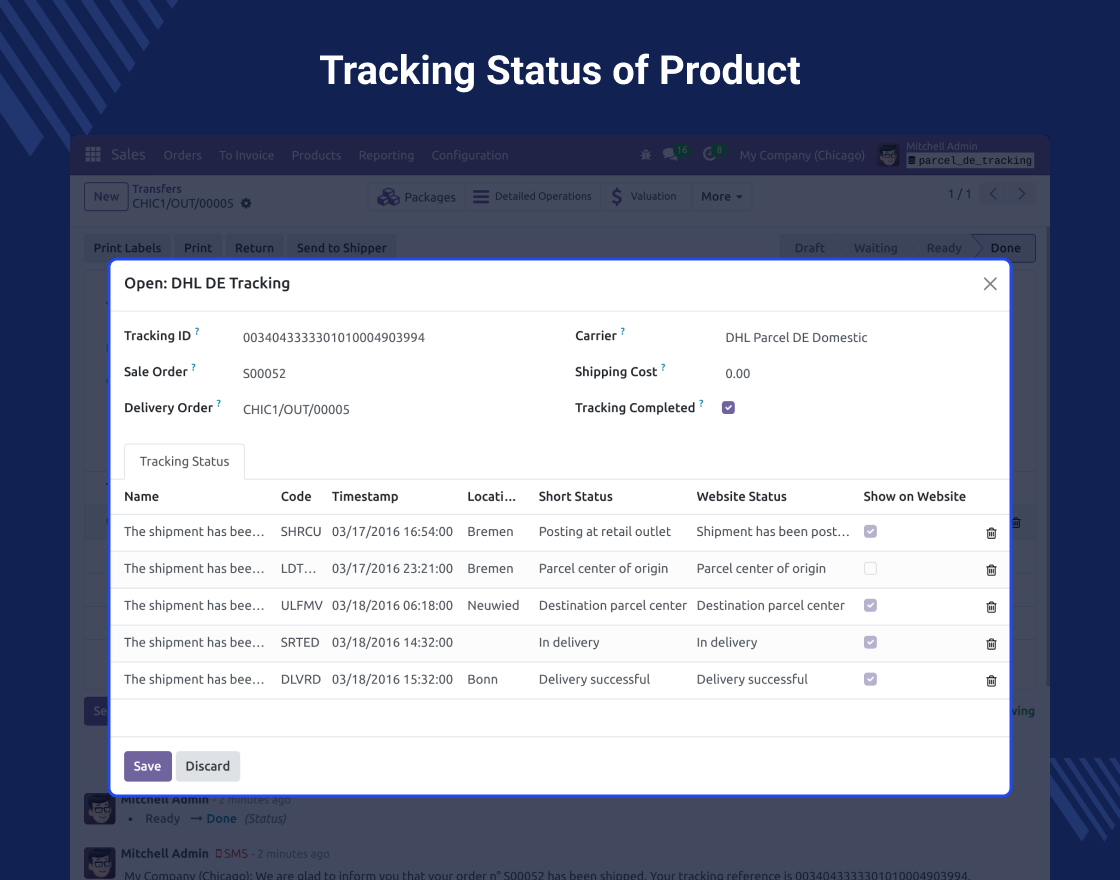The width and height of the screenshot is (1120, 880).
Task: Open the messages chat icon in navbar
Action: [x=672, y=154]
